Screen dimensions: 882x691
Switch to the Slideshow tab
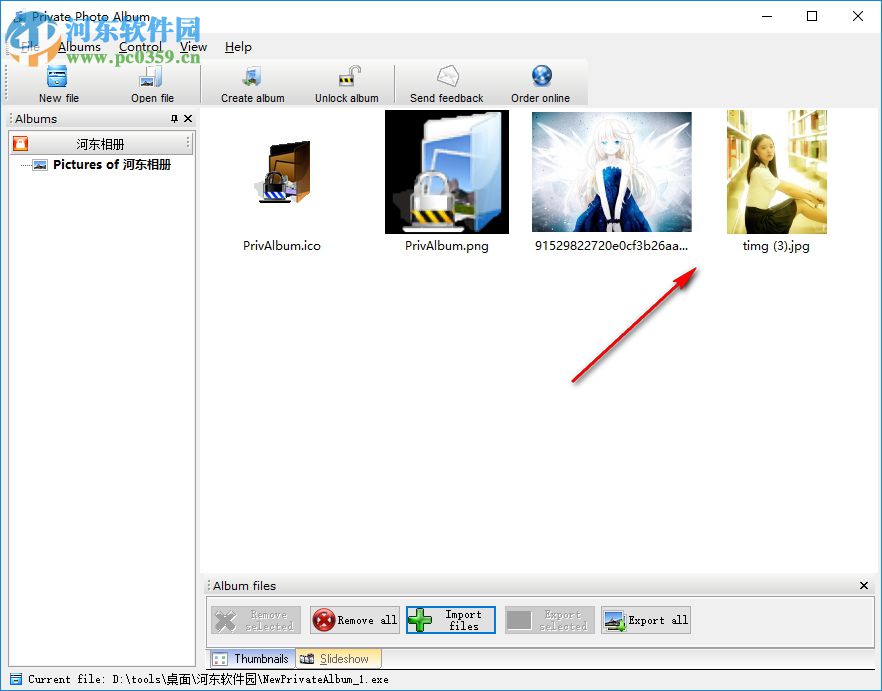[338, 658]
